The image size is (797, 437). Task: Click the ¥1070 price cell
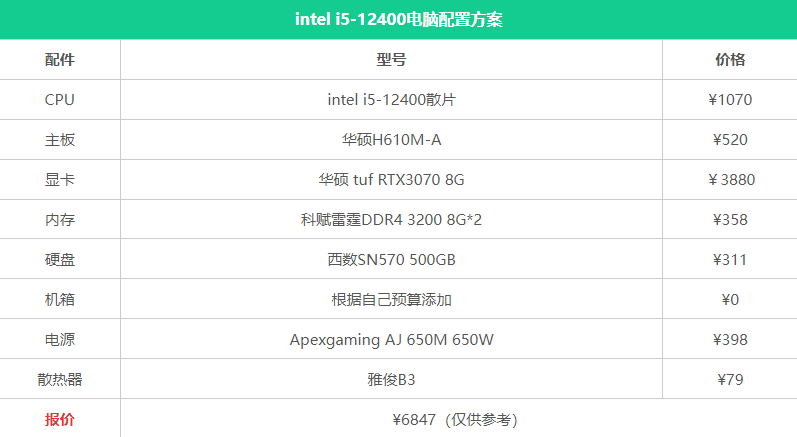(x=730, y=100)
